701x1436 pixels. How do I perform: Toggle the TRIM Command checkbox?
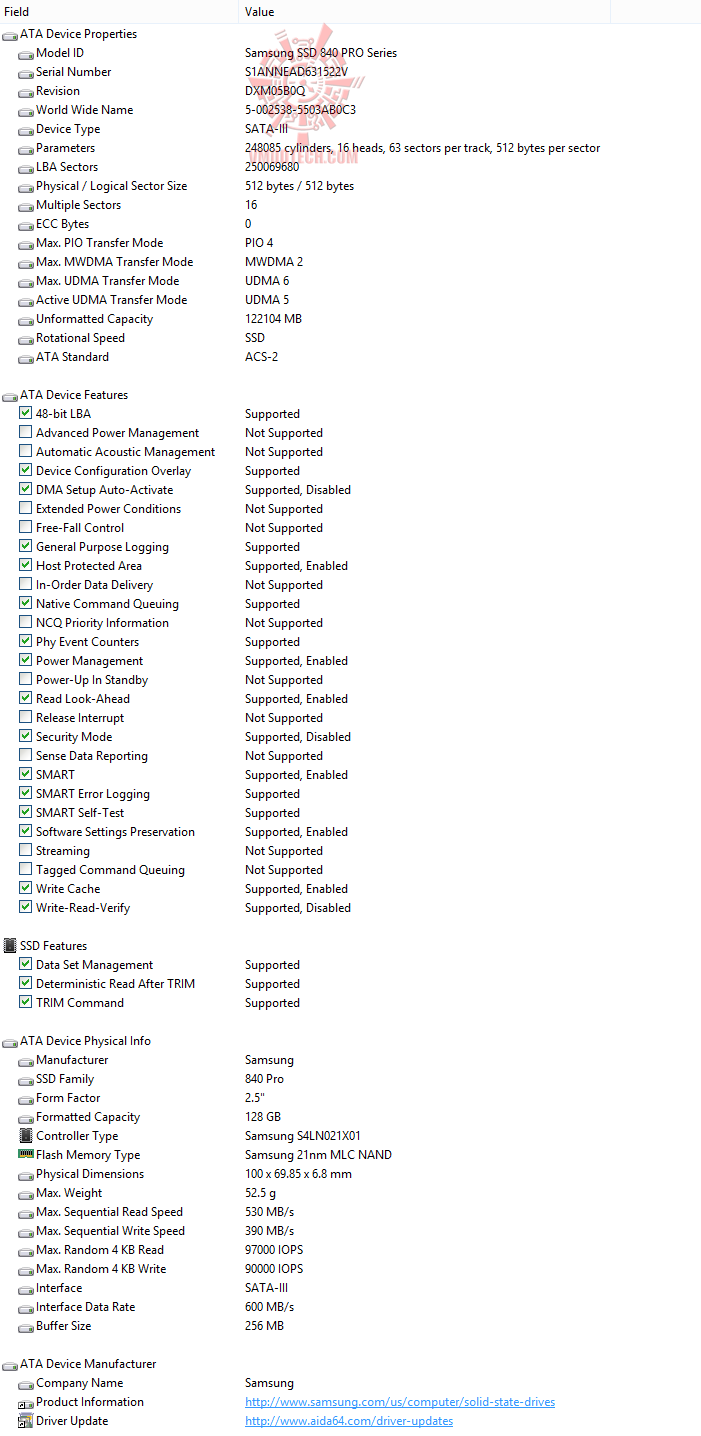pos(26,1002)
